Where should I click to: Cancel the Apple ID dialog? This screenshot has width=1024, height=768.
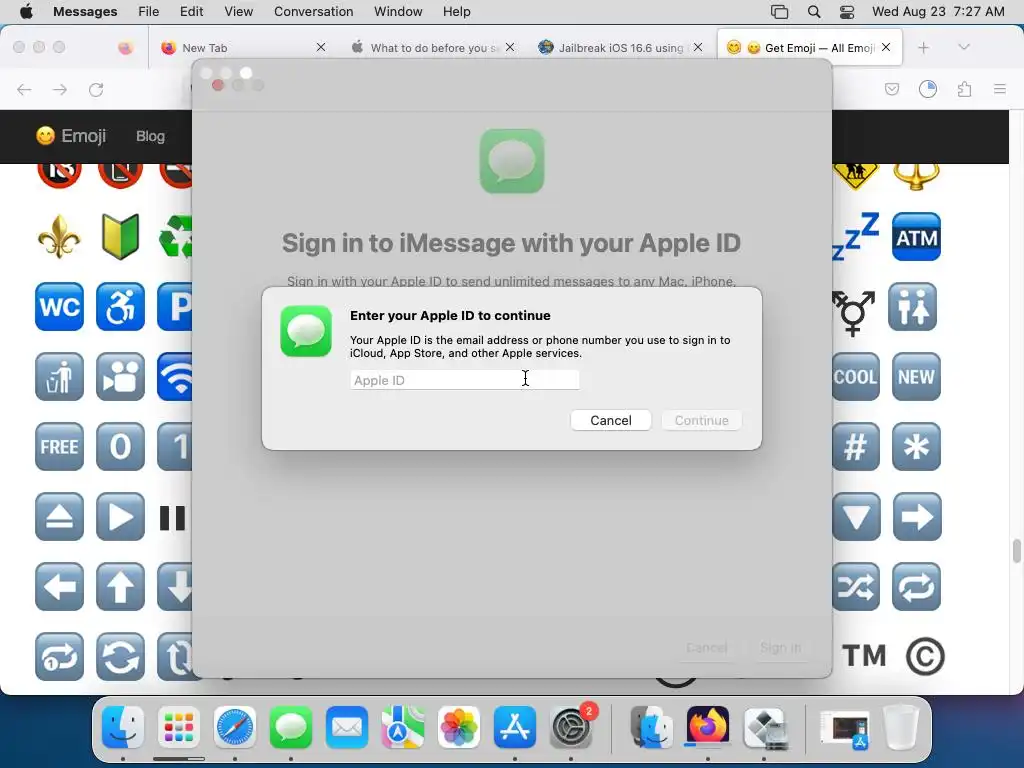coord(611,421)
